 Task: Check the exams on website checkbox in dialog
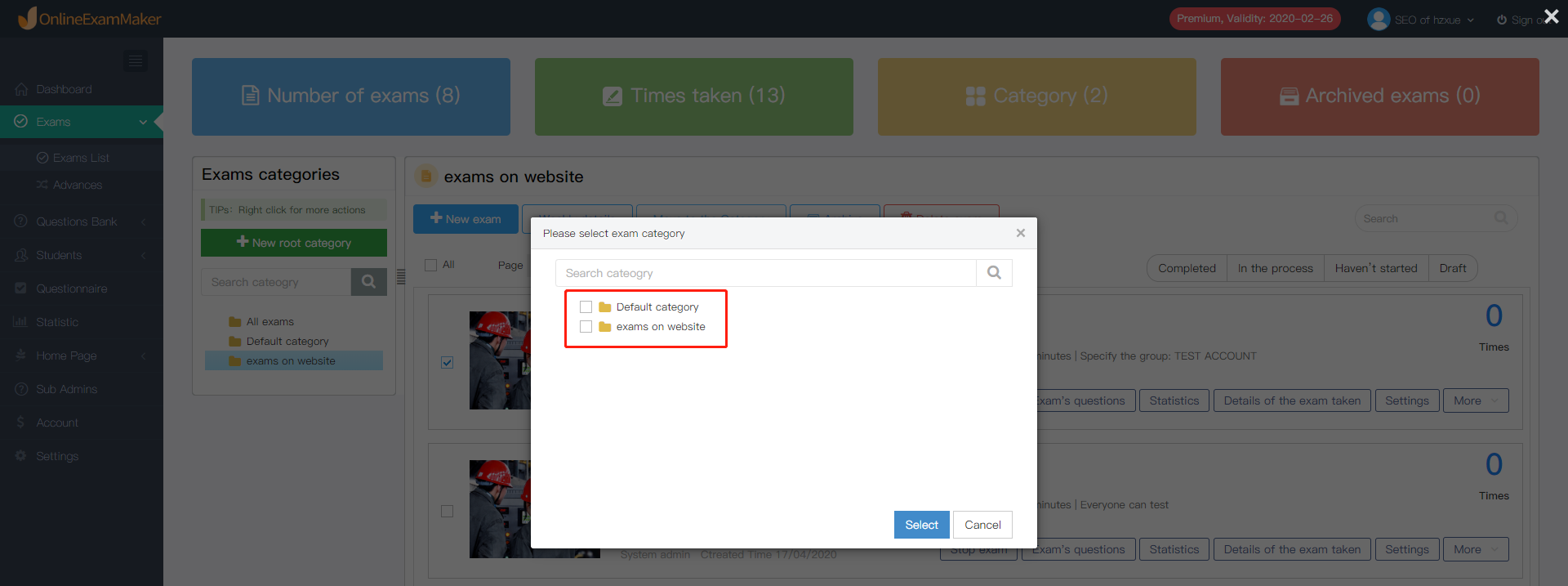tap(586, 327)
